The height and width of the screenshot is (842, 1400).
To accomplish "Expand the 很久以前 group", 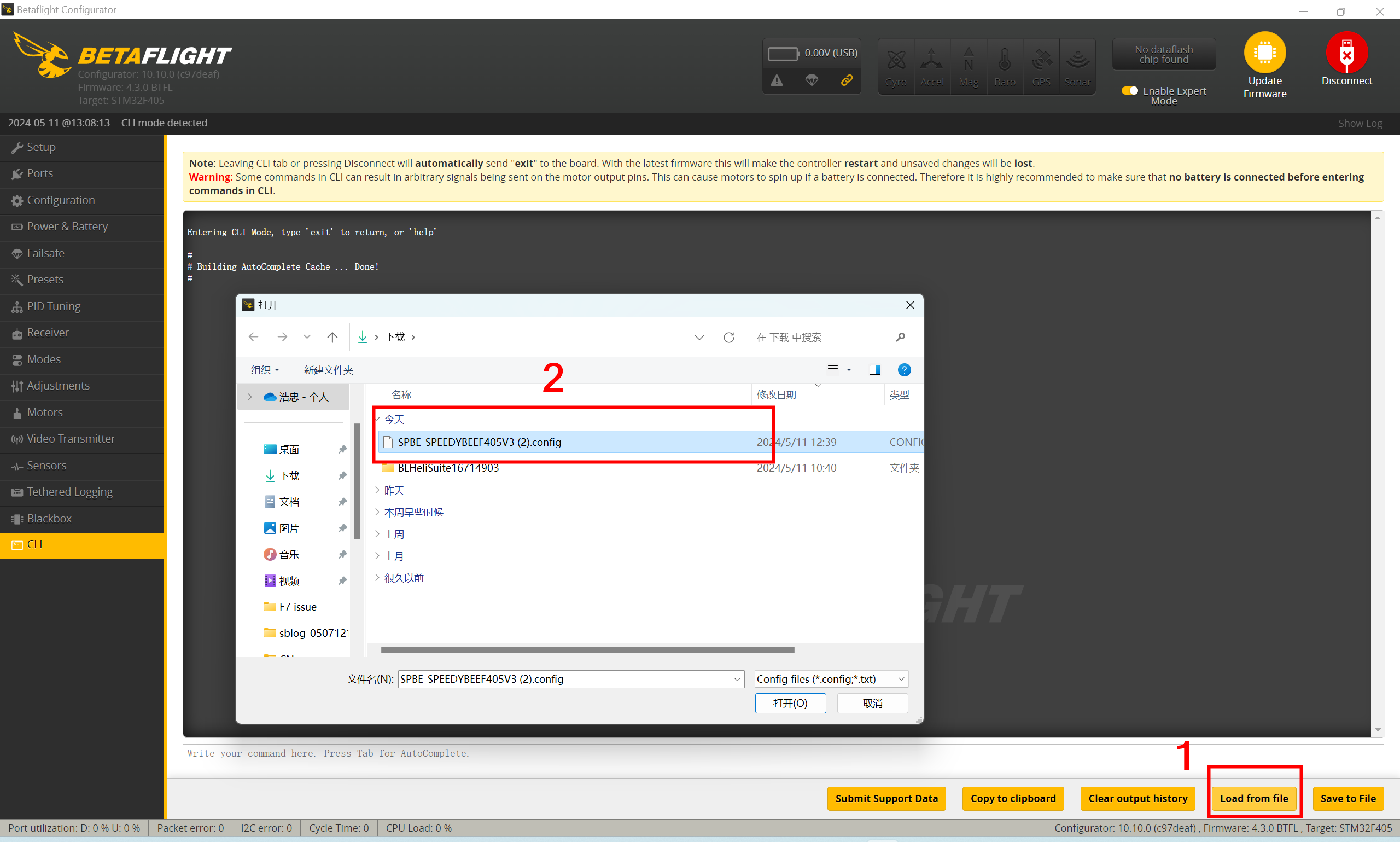I will tap(378, 578).
